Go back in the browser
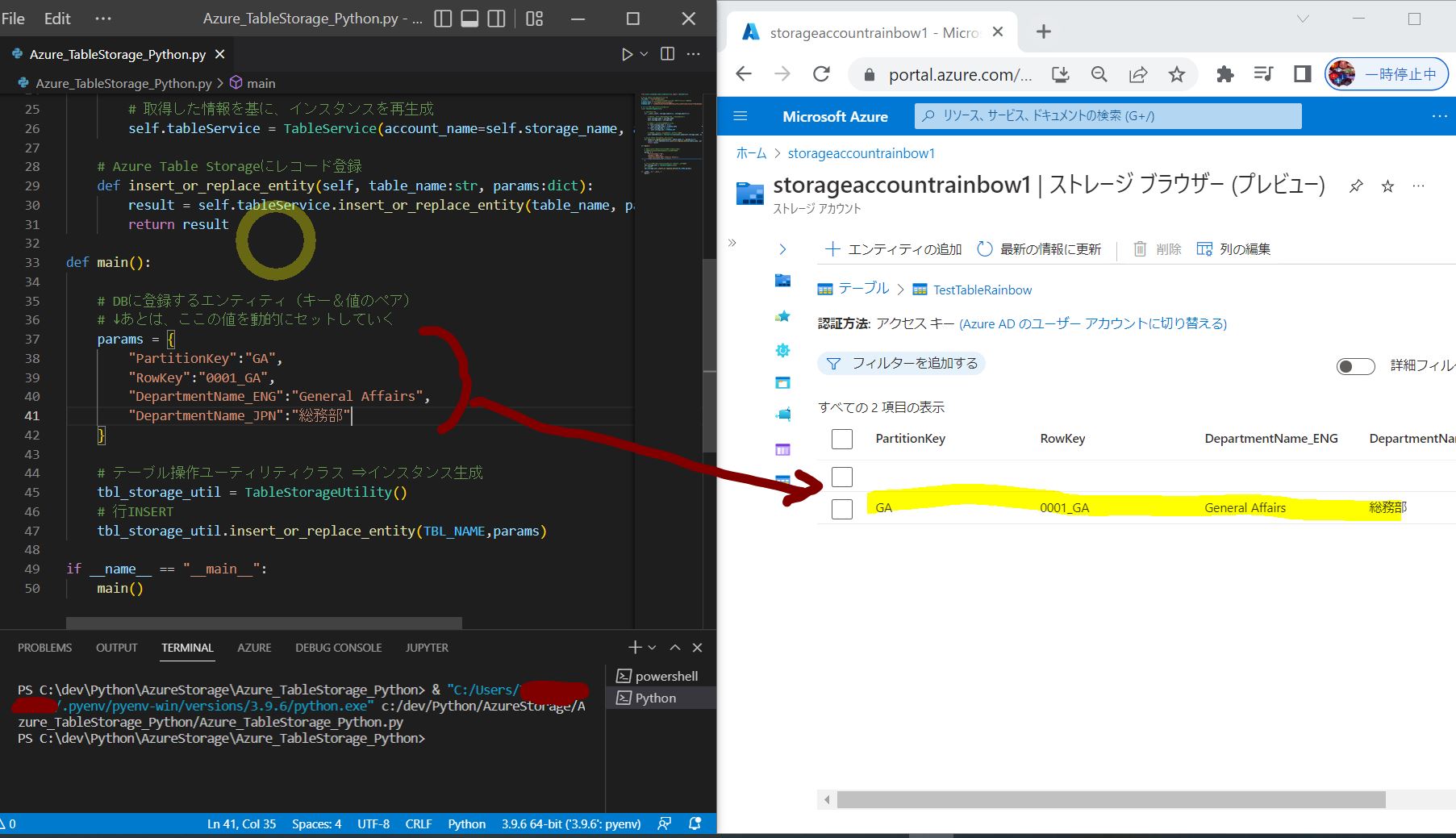This screenshot has height=838, width=1456. (x=744, y=74)
